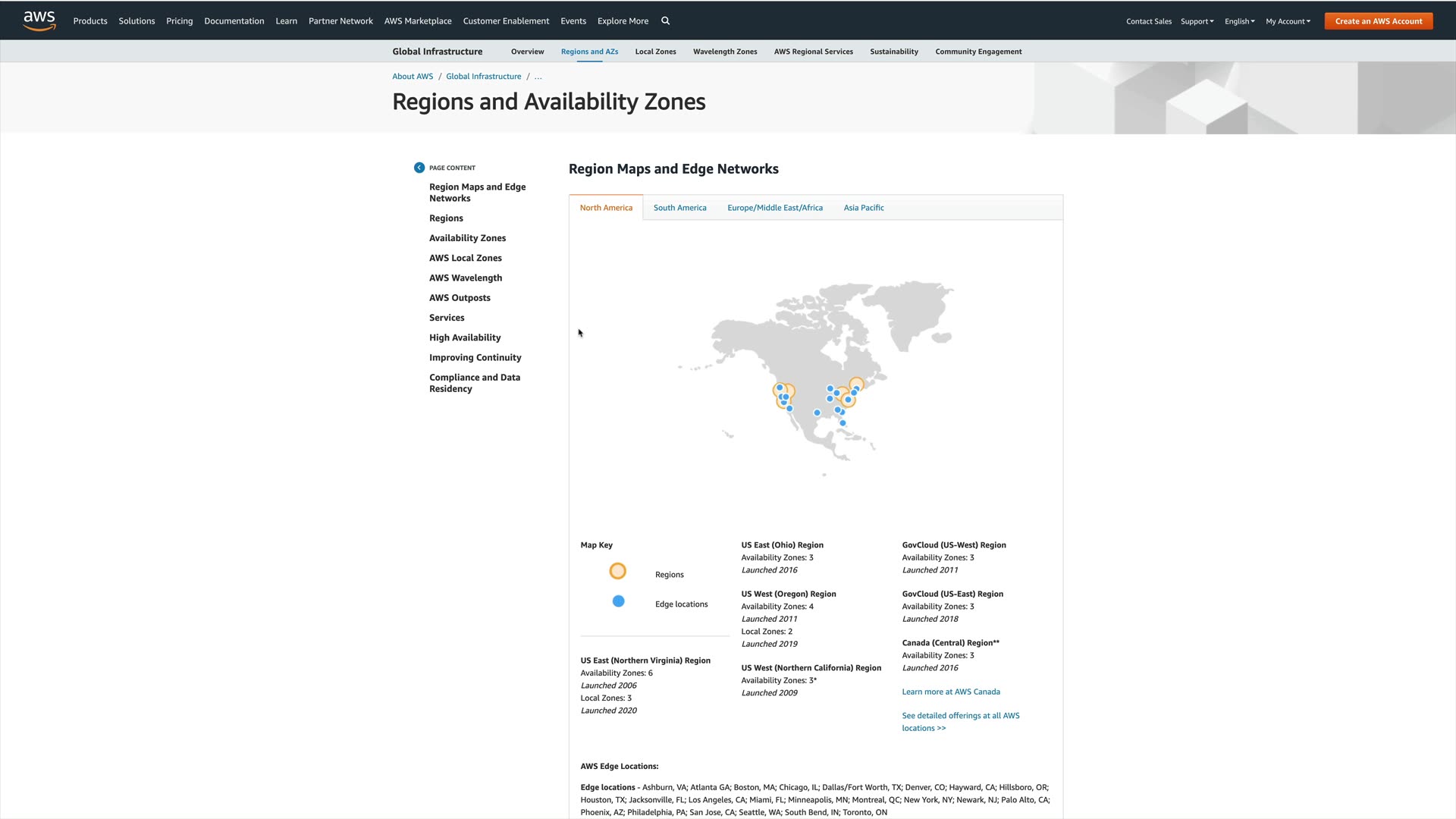This screenshot has width=1456, height=819.
Task: Open the English language dropdown
Action: [1239, 21]
